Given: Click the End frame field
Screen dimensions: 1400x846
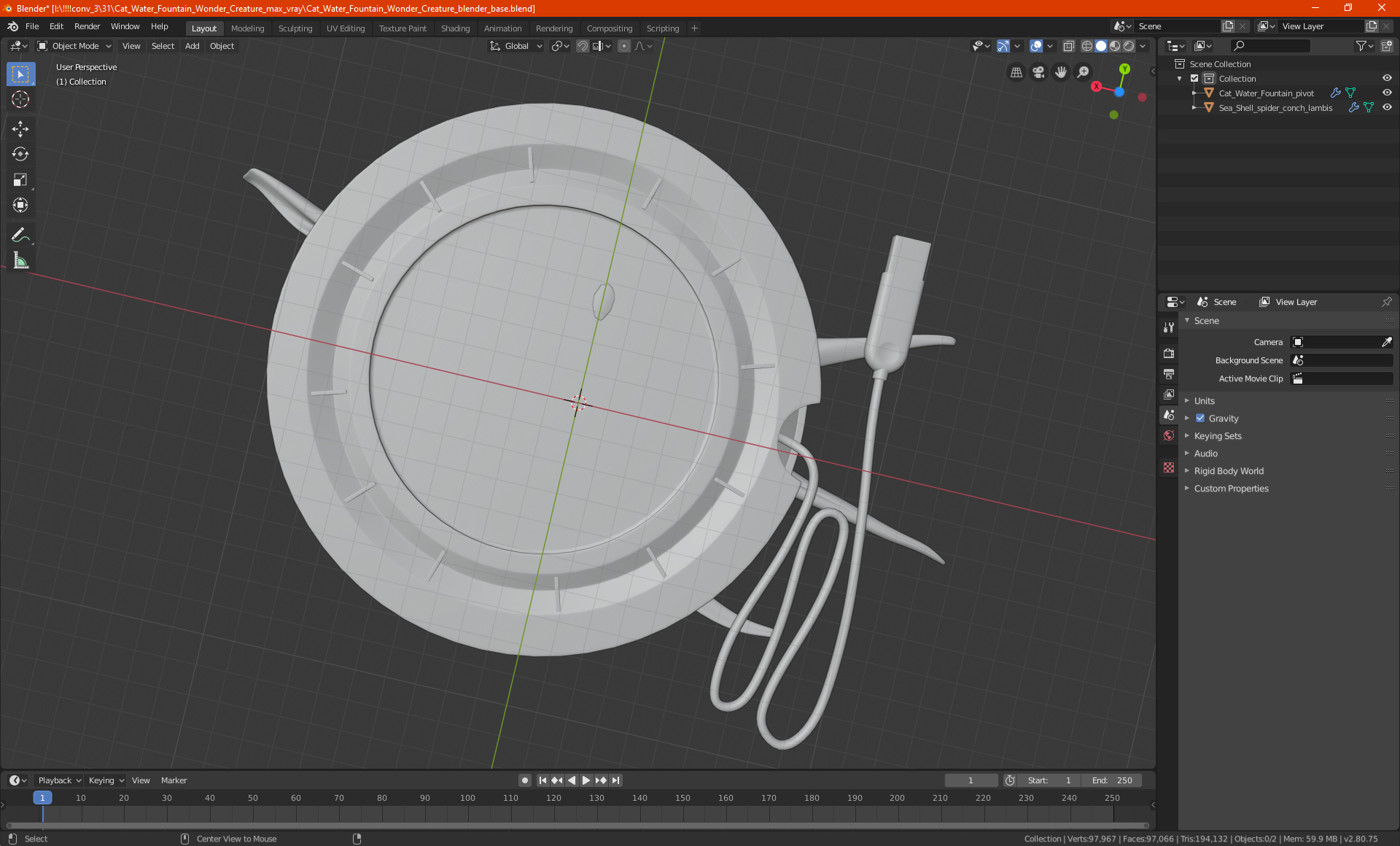Looking at the screenshot, I should (1112, 780).
